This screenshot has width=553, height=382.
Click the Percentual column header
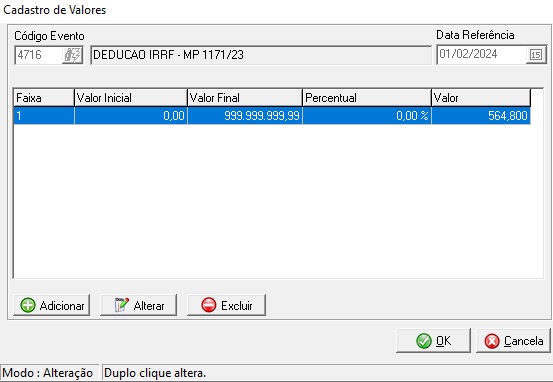point(367,98)
